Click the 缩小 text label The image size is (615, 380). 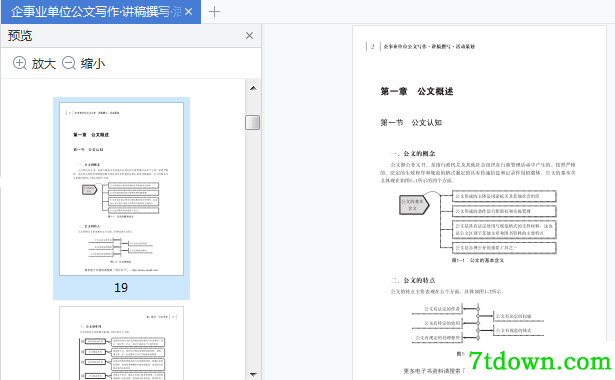(93, 64)
